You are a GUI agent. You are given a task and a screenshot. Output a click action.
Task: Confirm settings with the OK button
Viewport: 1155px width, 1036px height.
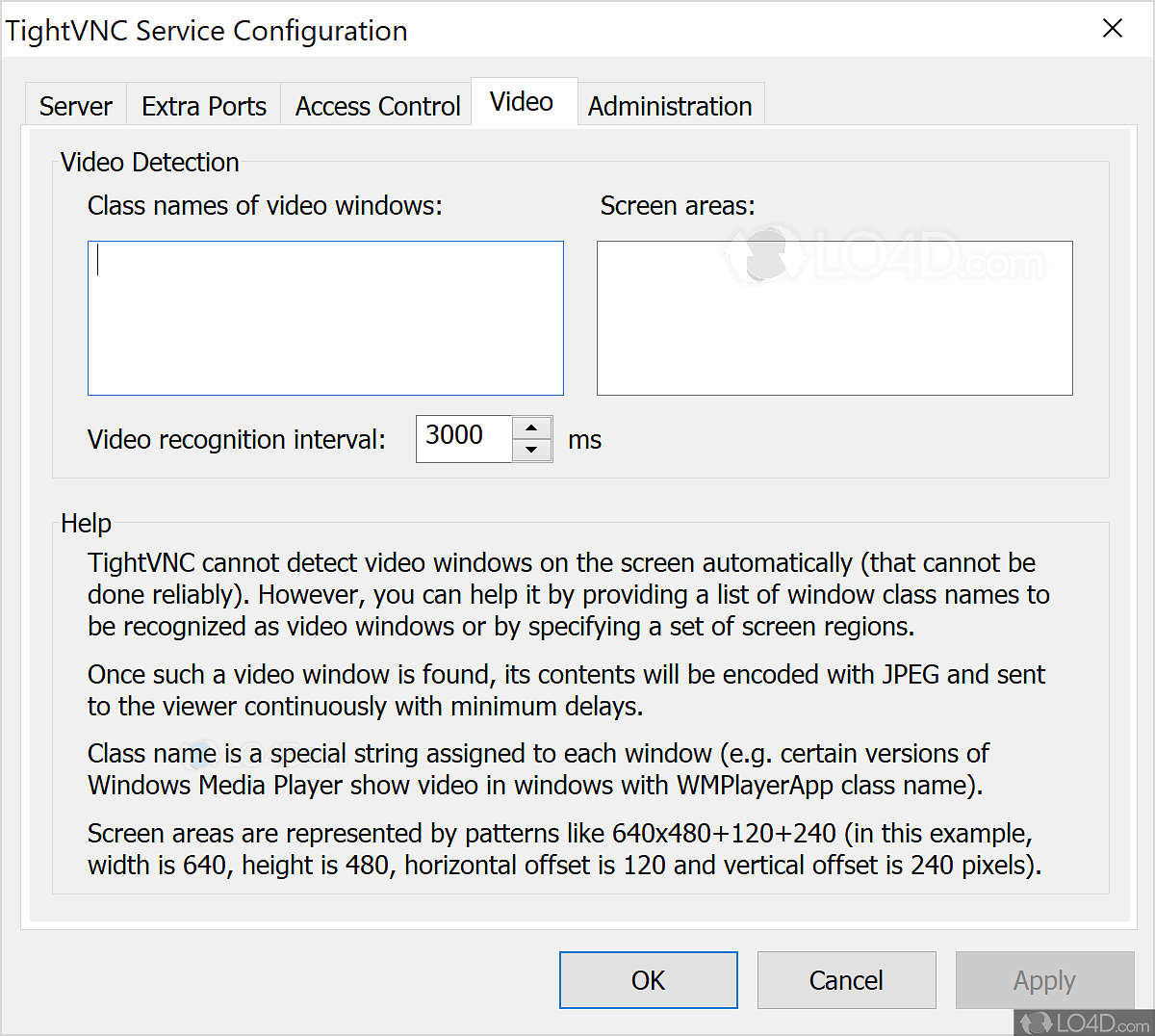[648, 980]
